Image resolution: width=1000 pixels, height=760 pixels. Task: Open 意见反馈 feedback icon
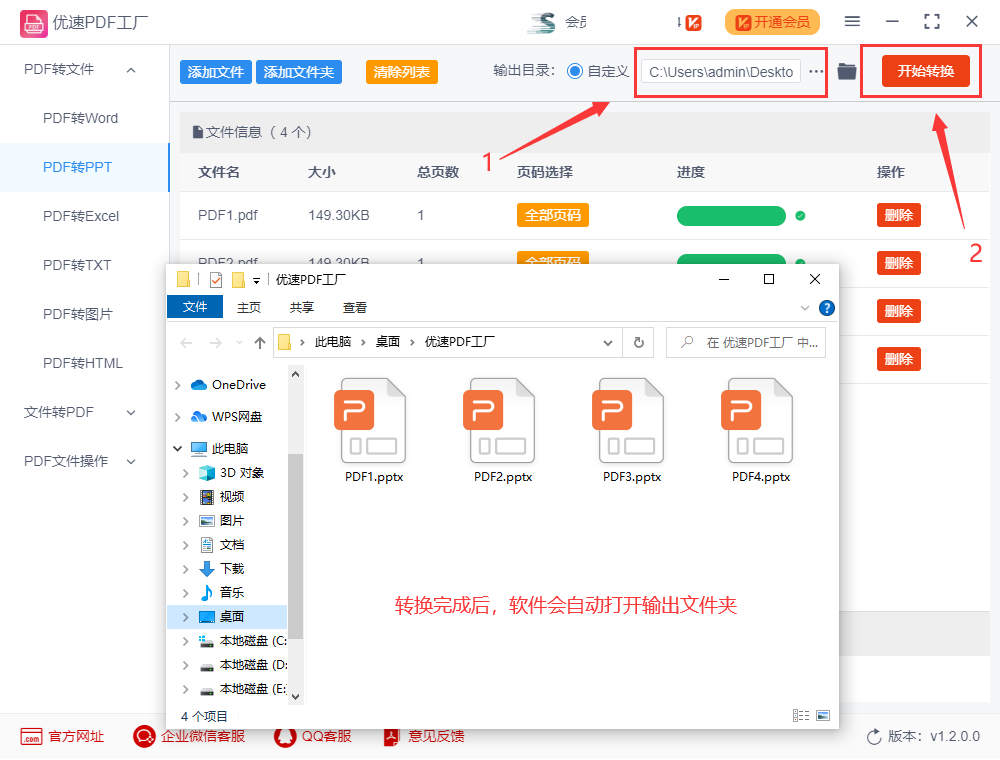(x=392, y=736)
